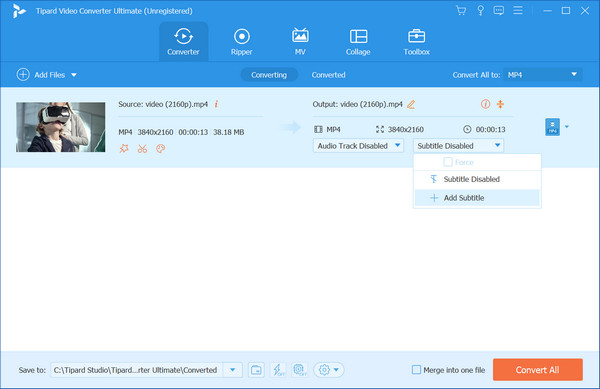Viewport: 600px width, 389px height.
Task: Open the Convert All to MP4 dropdown
Action: pos(543,75)
